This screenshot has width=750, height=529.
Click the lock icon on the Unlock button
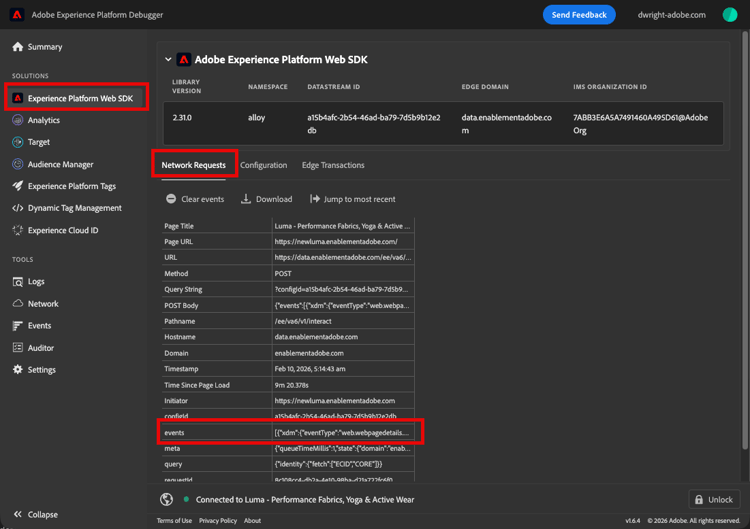click(x=699, y=499)
